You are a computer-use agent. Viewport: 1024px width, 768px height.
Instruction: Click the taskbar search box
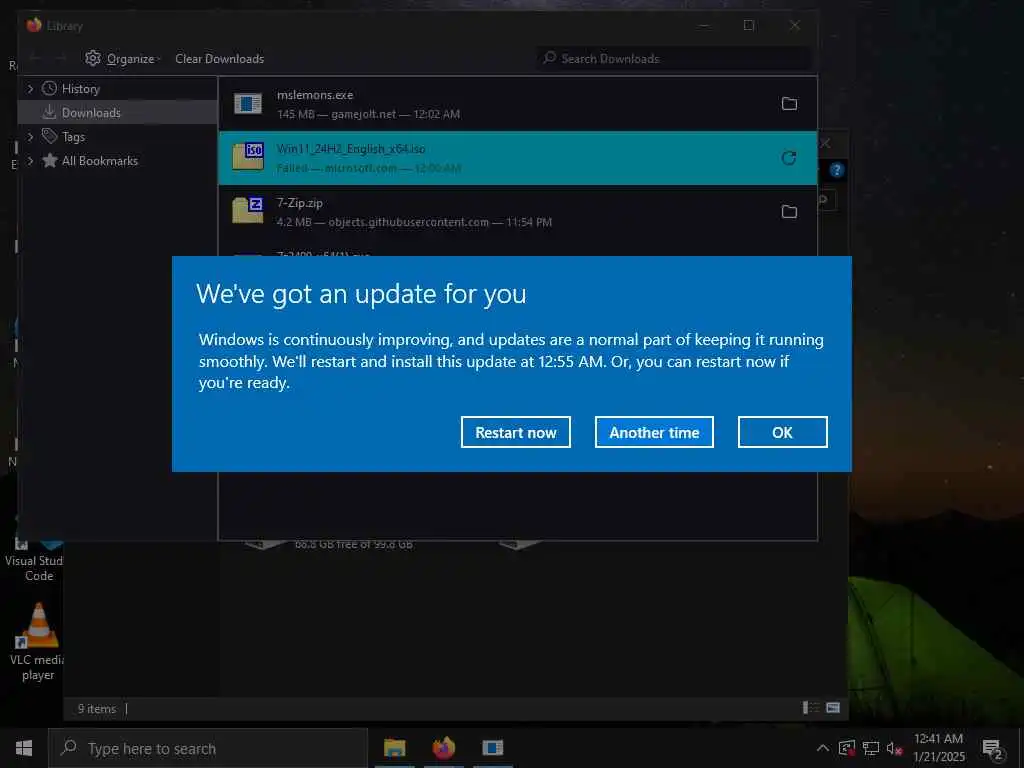click(208, 748)
